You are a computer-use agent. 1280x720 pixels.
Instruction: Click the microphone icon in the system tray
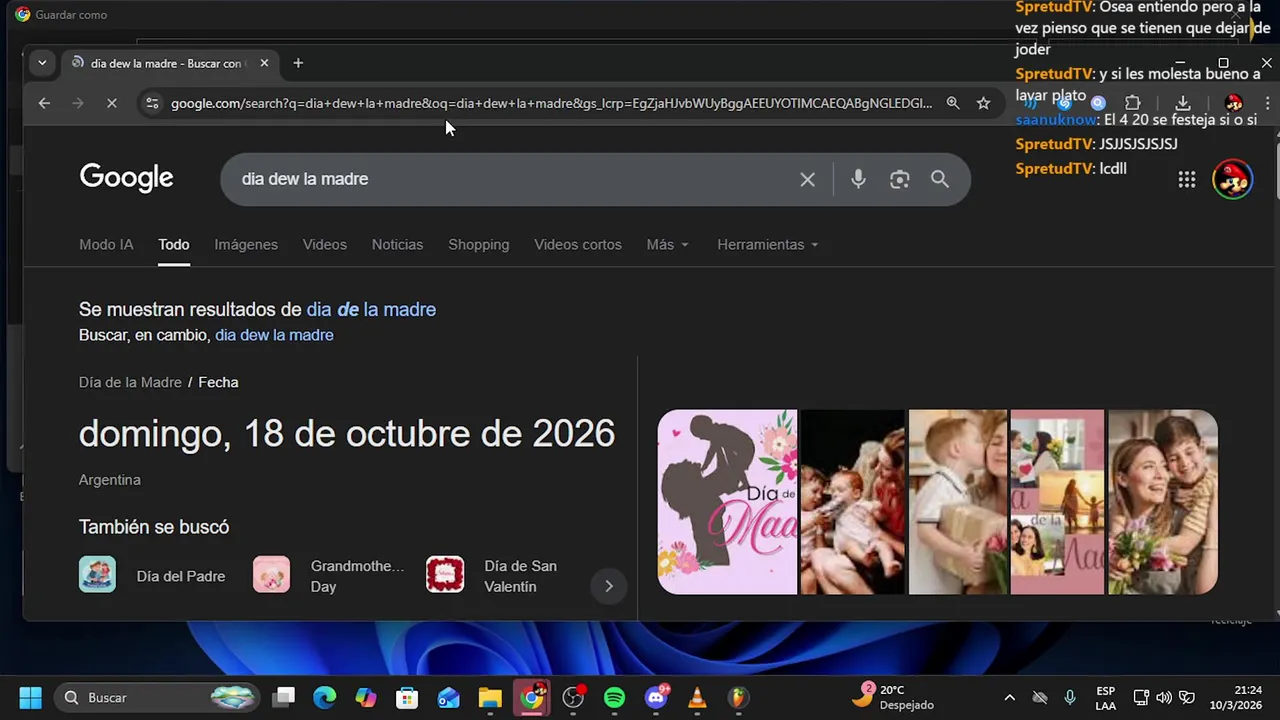tap(1070, 697)
